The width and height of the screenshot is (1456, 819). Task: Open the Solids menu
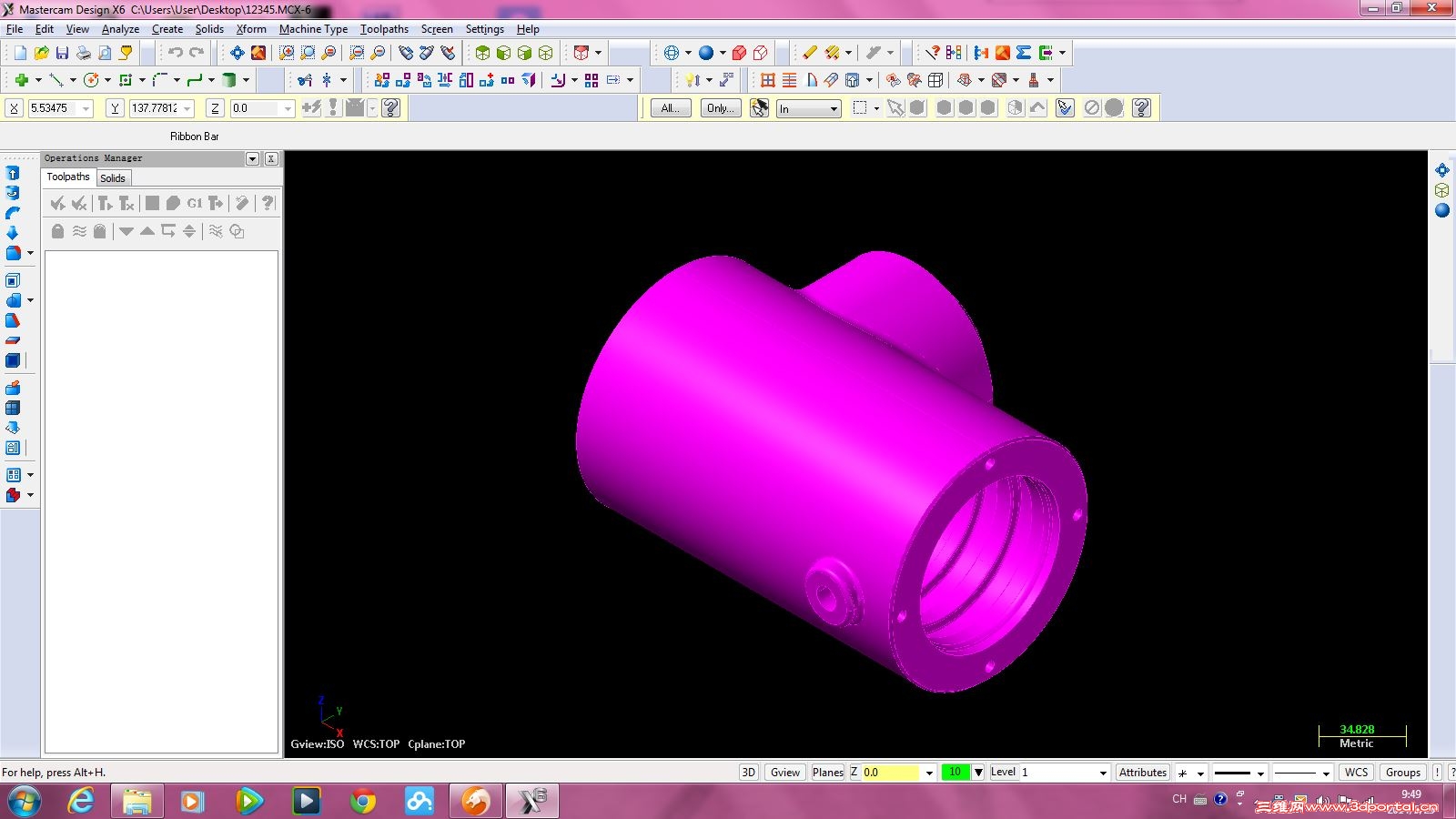click(x=209, y=29)
